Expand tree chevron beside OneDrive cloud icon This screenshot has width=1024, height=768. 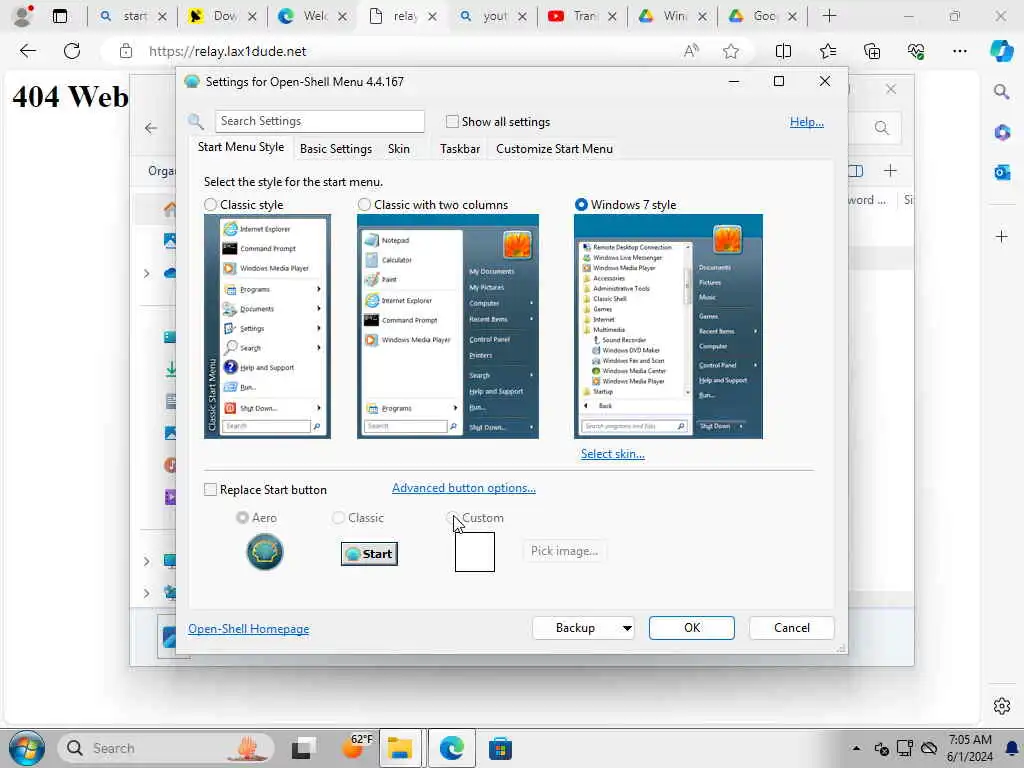[146, 273]
